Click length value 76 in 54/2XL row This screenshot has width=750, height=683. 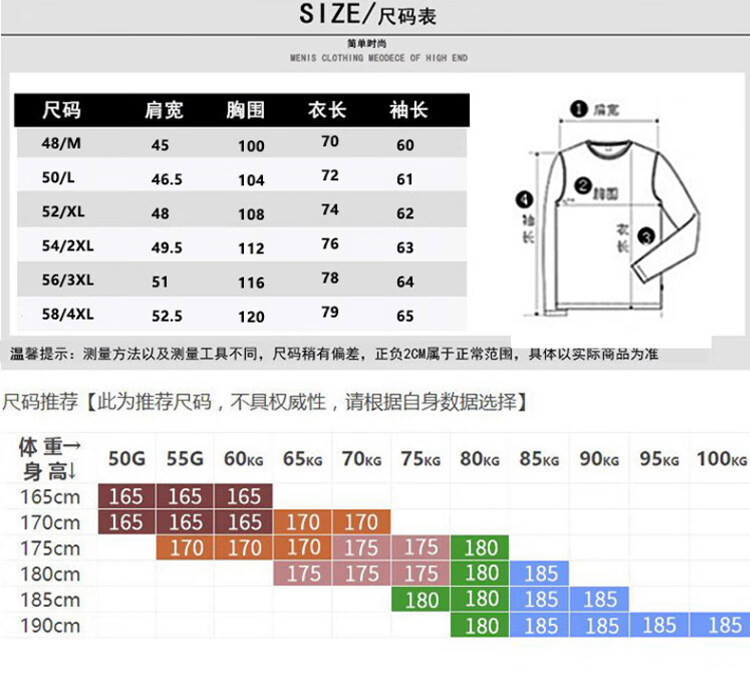[330, 244]
